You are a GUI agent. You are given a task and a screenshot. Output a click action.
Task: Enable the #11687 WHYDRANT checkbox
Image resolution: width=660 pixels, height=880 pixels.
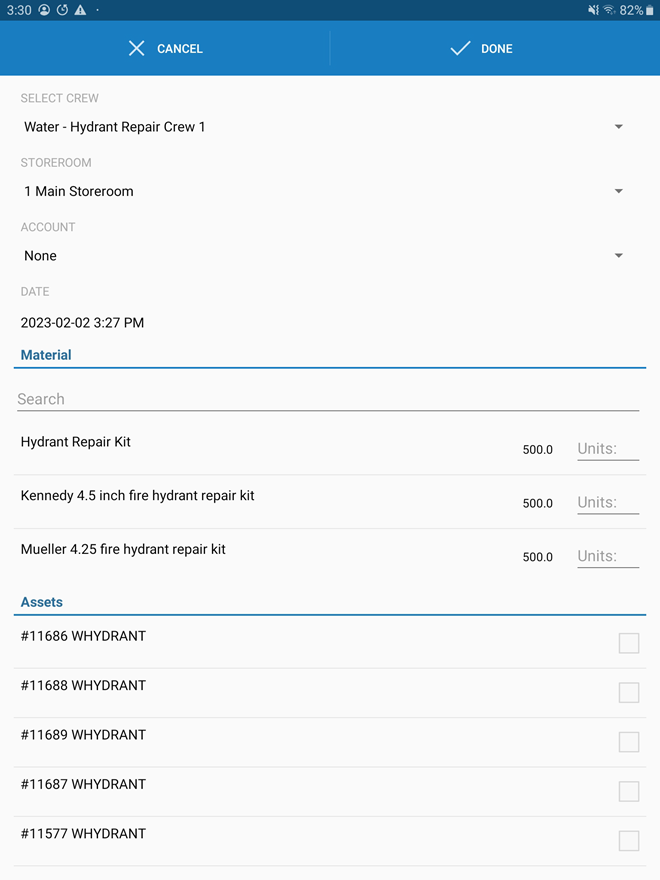(x=628, y=791)
